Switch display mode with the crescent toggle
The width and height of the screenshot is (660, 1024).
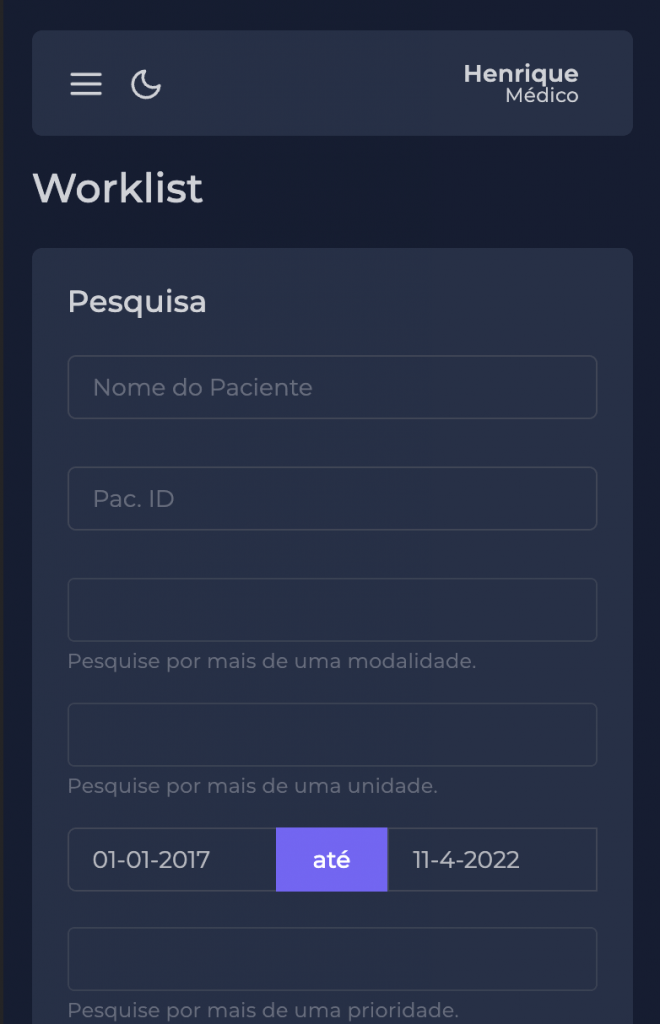(x=146, y=86)
